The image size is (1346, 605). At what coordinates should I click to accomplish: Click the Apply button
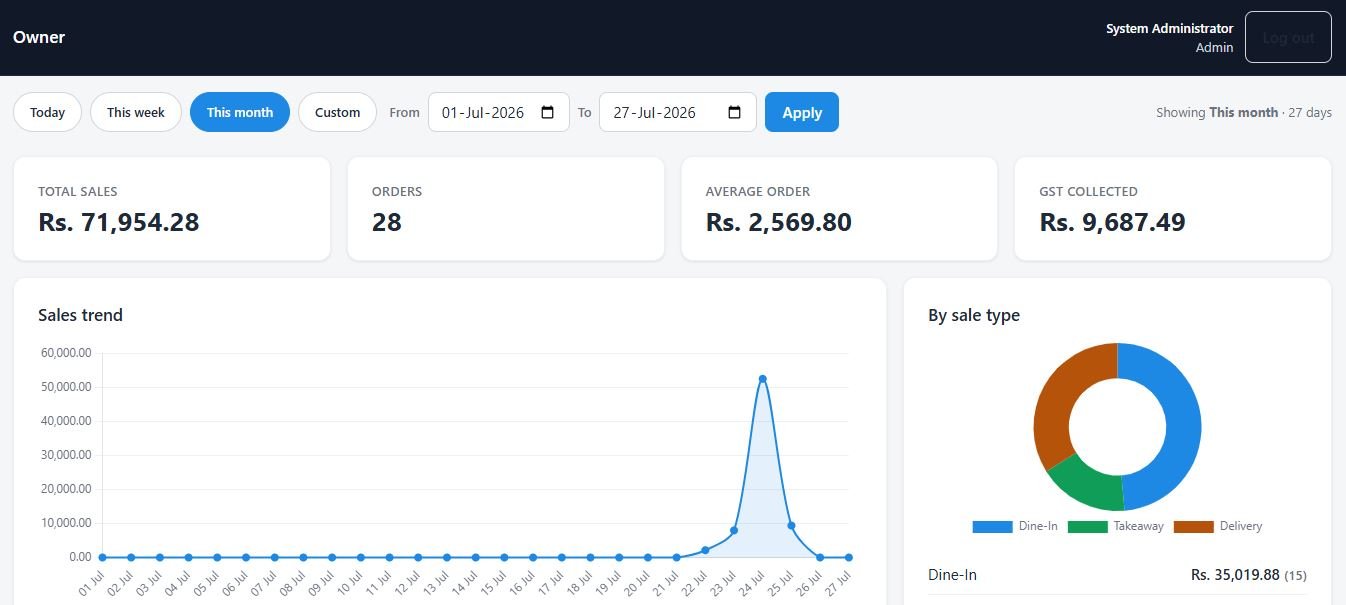[x=802, y=112]
